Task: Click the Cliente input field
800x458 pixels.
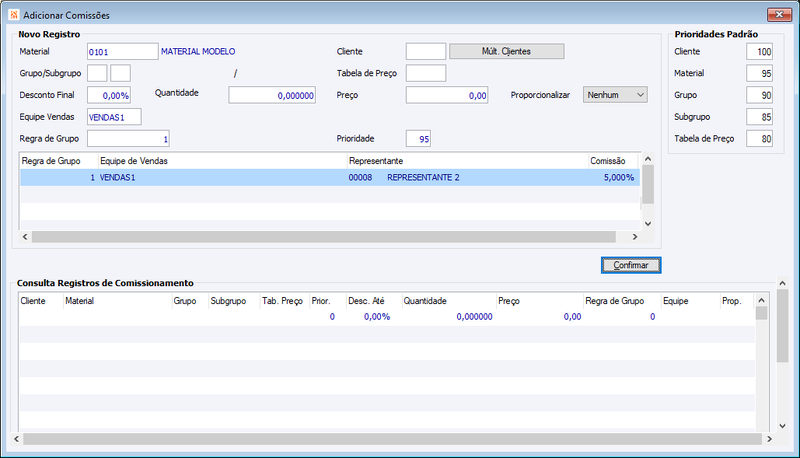Action: tap(426, 52)
